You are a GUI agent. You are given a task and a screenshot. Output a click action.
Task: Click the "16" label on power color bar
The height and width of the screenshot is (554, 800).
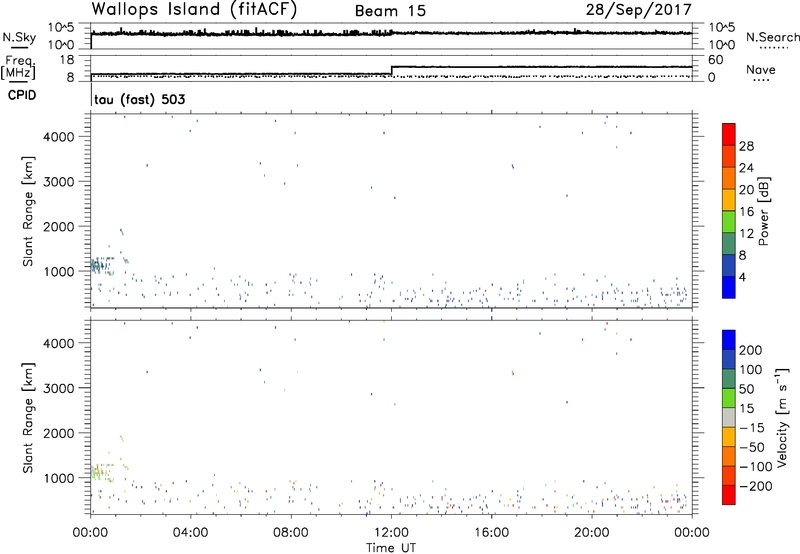(746, 211)
